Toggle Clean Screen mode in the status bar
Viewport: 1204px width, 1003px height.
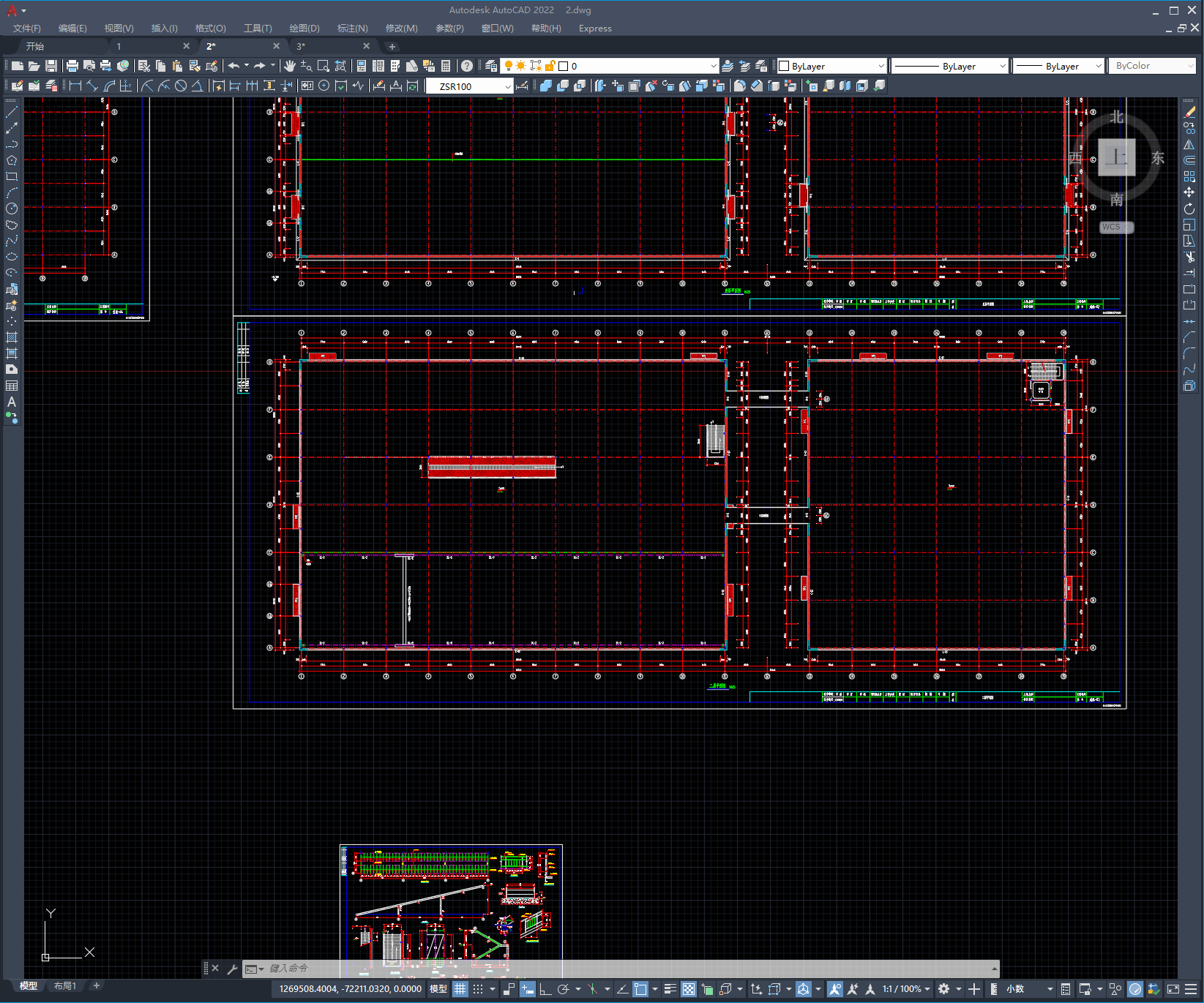(x=1173, y=989)
